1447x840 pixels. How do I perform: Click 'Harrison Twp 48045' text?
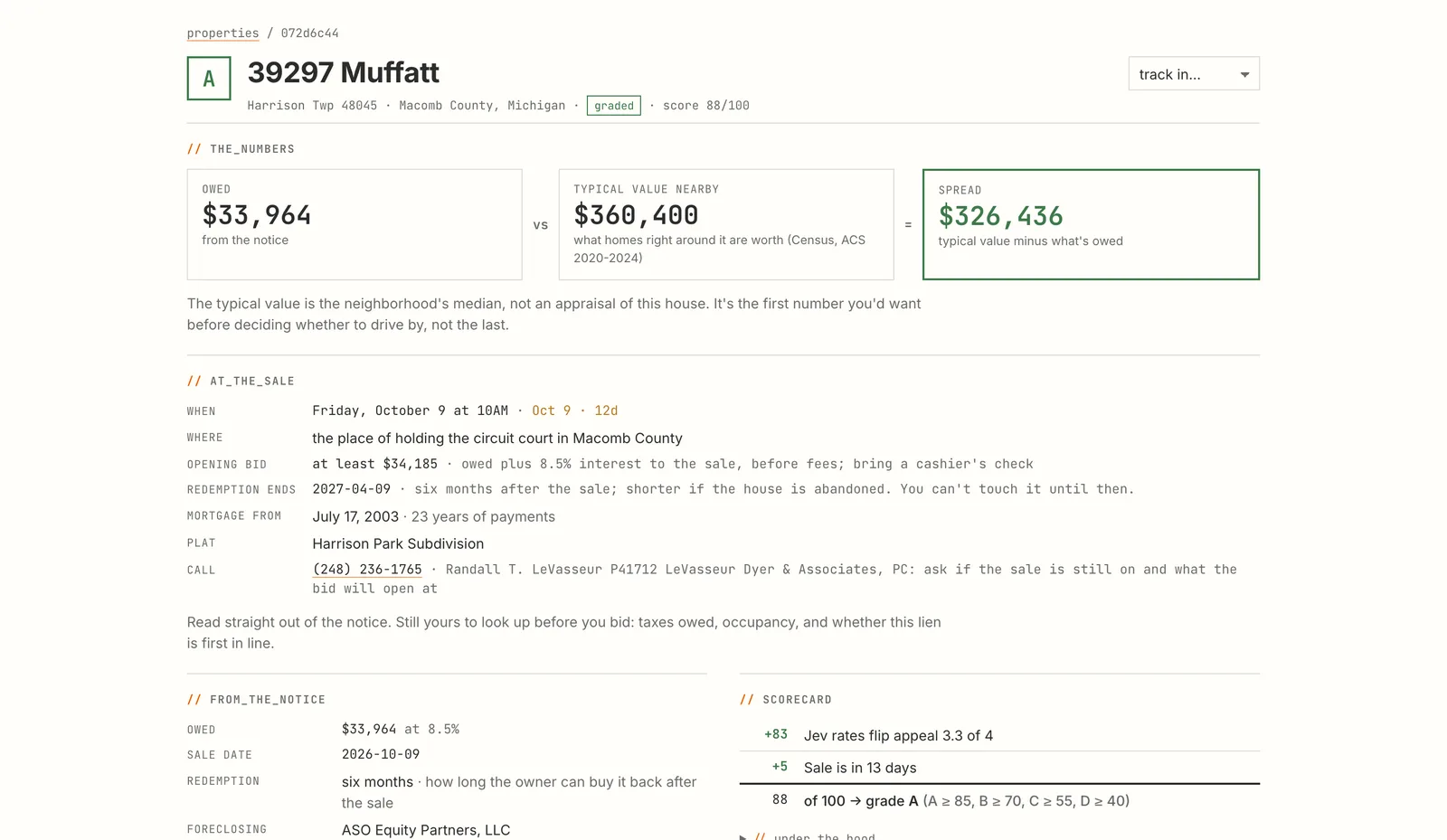pyautogui.click(x=312, y=106)
